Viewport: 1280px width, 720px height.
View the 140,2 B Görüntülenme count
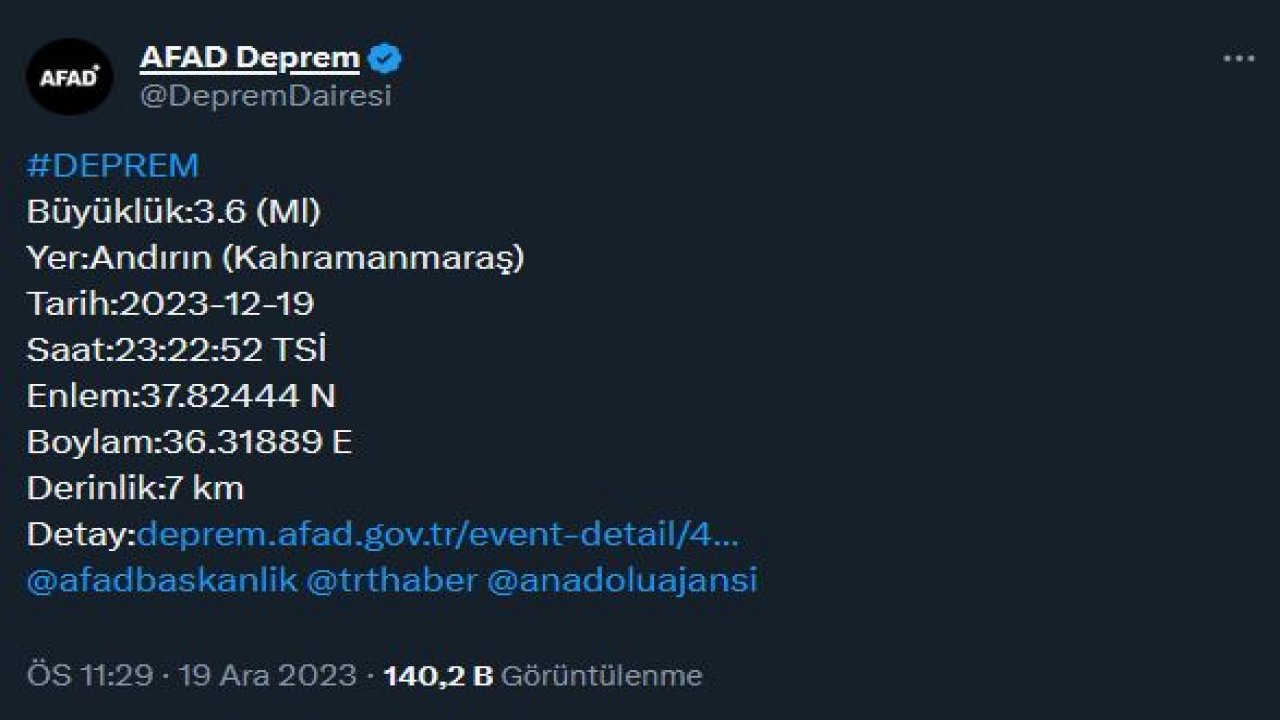click(x=543, y=675)
